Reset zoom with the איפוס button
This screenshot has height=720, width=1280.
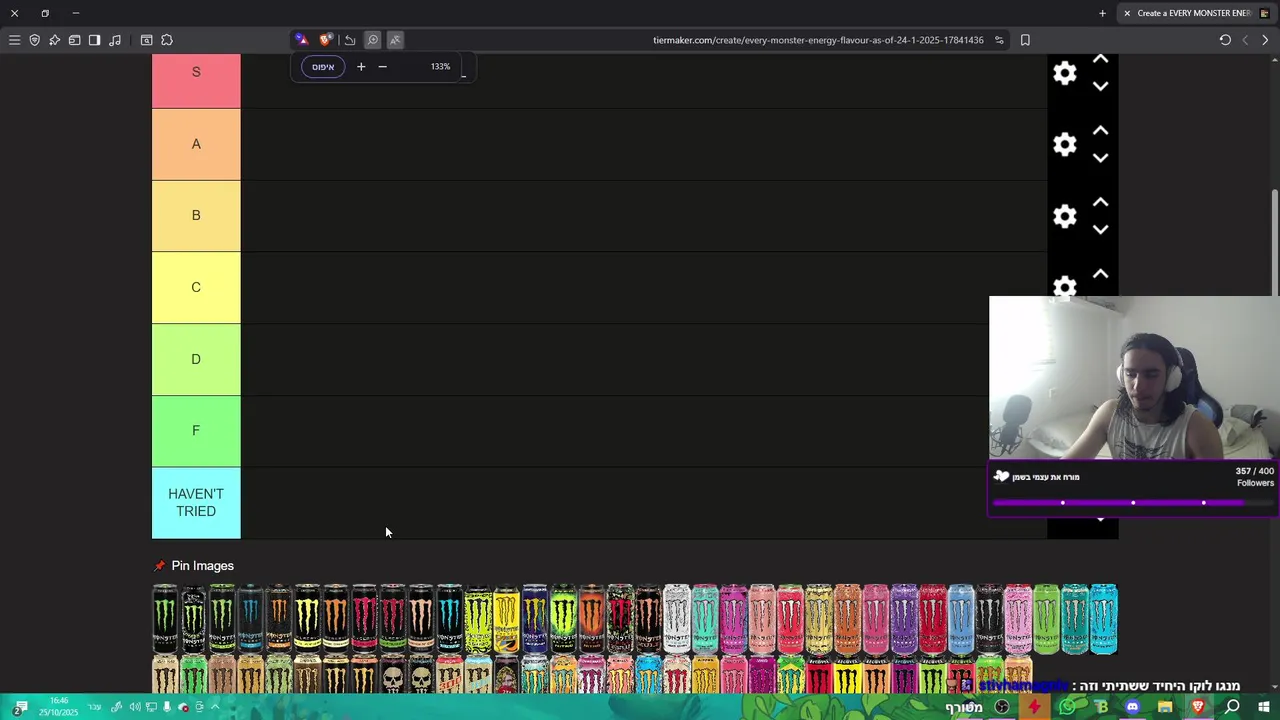[323, 67]
